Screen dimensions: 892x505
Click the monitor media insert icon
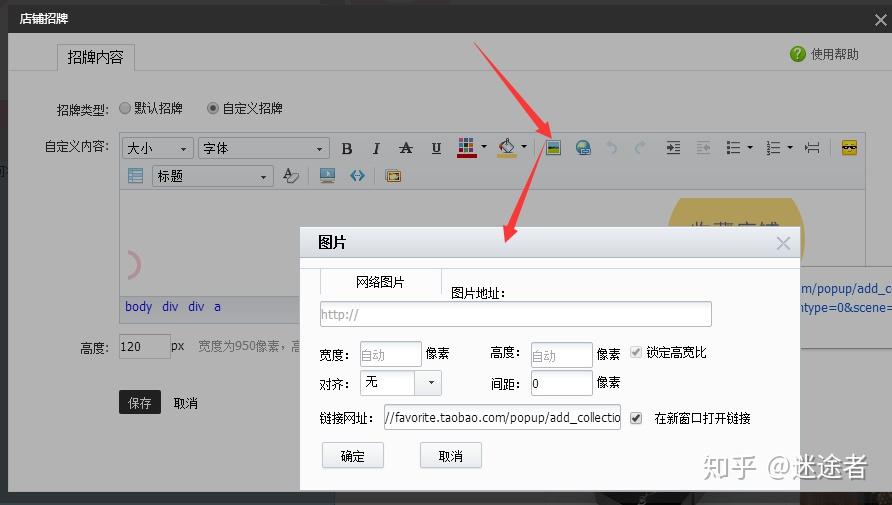pyautogui.click(x=327, y=176)
